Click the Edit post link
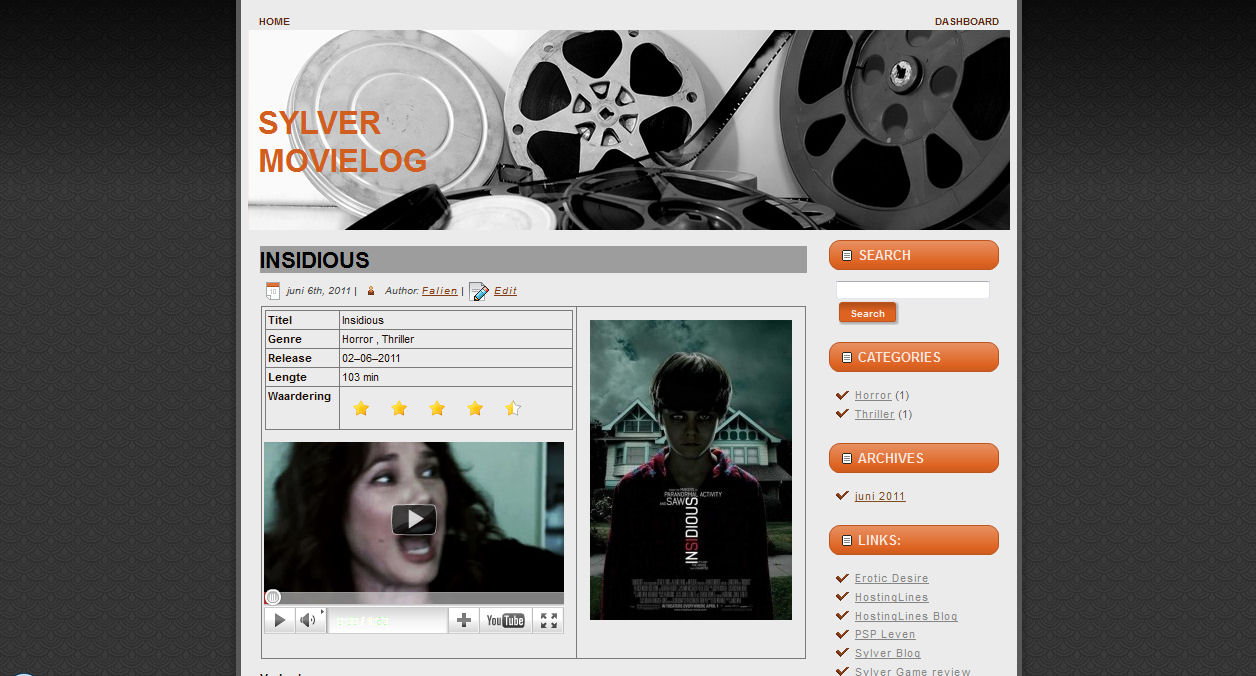1256x676 pixels. [x=506, y=291]
